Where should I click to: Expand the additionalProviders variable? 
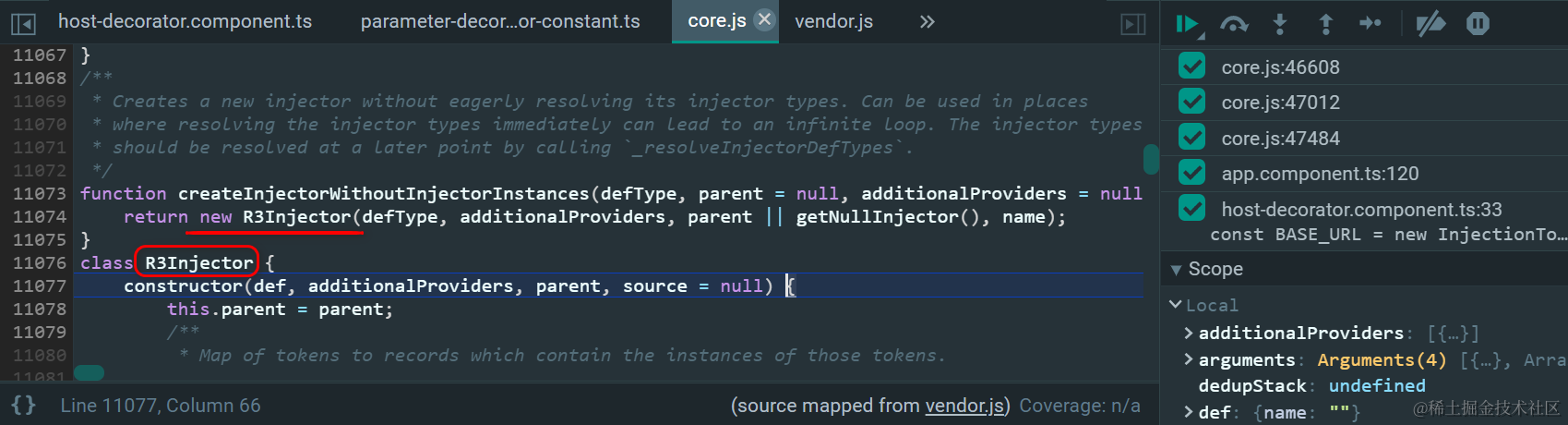(1189, 333)
